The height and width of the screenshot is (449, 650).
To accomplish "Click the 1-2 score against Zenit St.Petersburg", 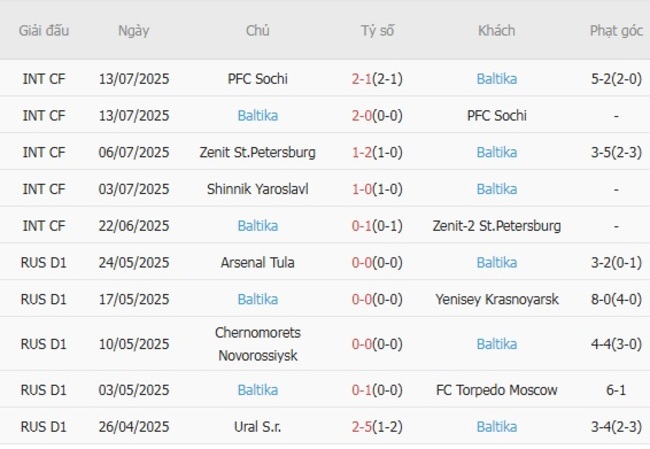I will point(363,152).
